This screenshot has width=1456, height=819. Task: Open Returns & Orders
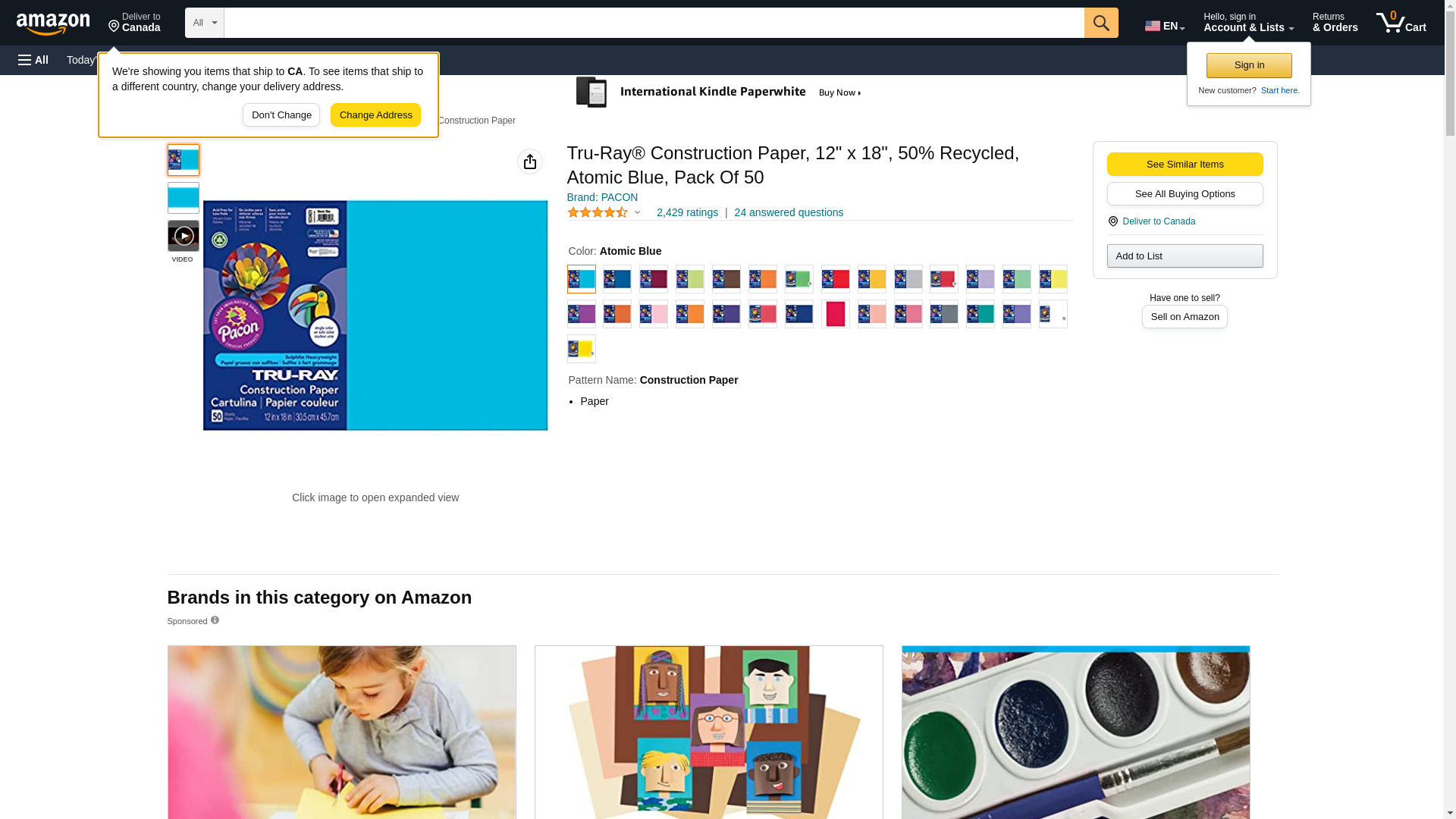pyautogui.click(x=1335, y=23)
